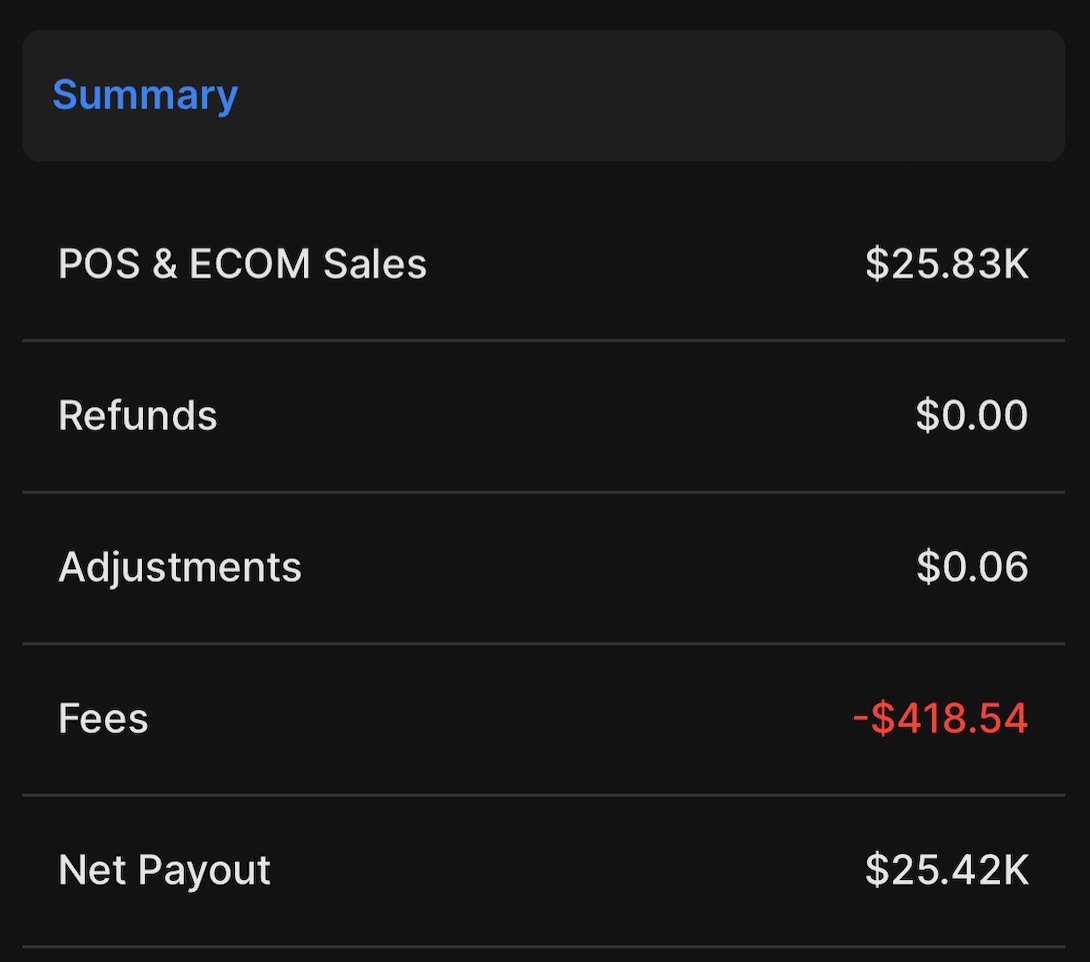Select the Fees label
1090x962 pixels.
pos(103,718)
